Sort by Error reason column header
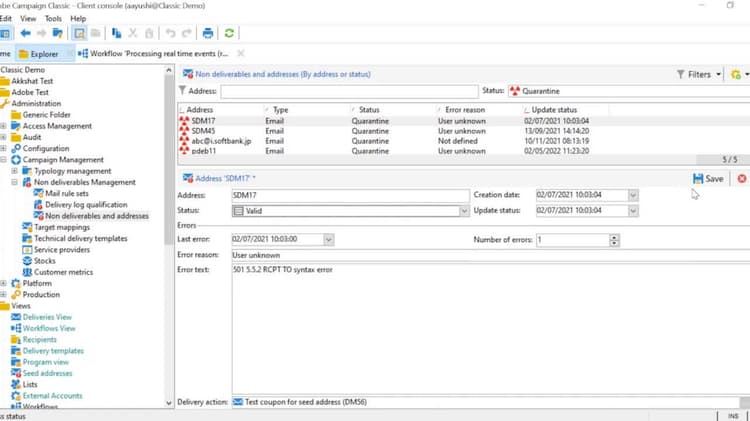 [464, 110]
